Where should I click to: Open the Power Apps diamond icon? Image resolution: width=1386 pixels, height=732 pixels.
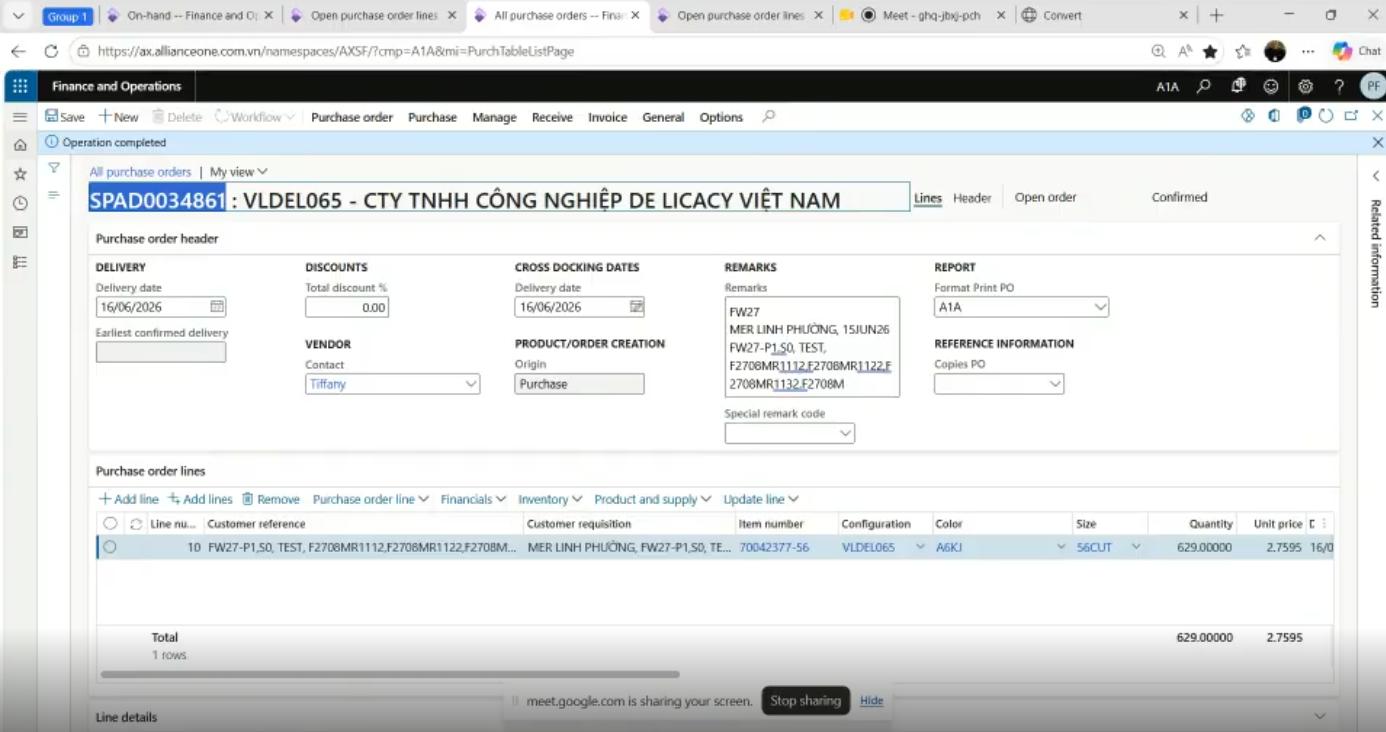[x=1248, y=116]
